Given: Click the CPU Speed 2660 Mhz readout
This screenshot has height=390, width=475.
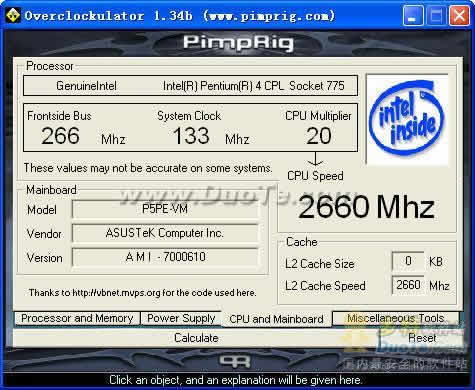Looking at the screenshot, I should click(x=366, y=207).
